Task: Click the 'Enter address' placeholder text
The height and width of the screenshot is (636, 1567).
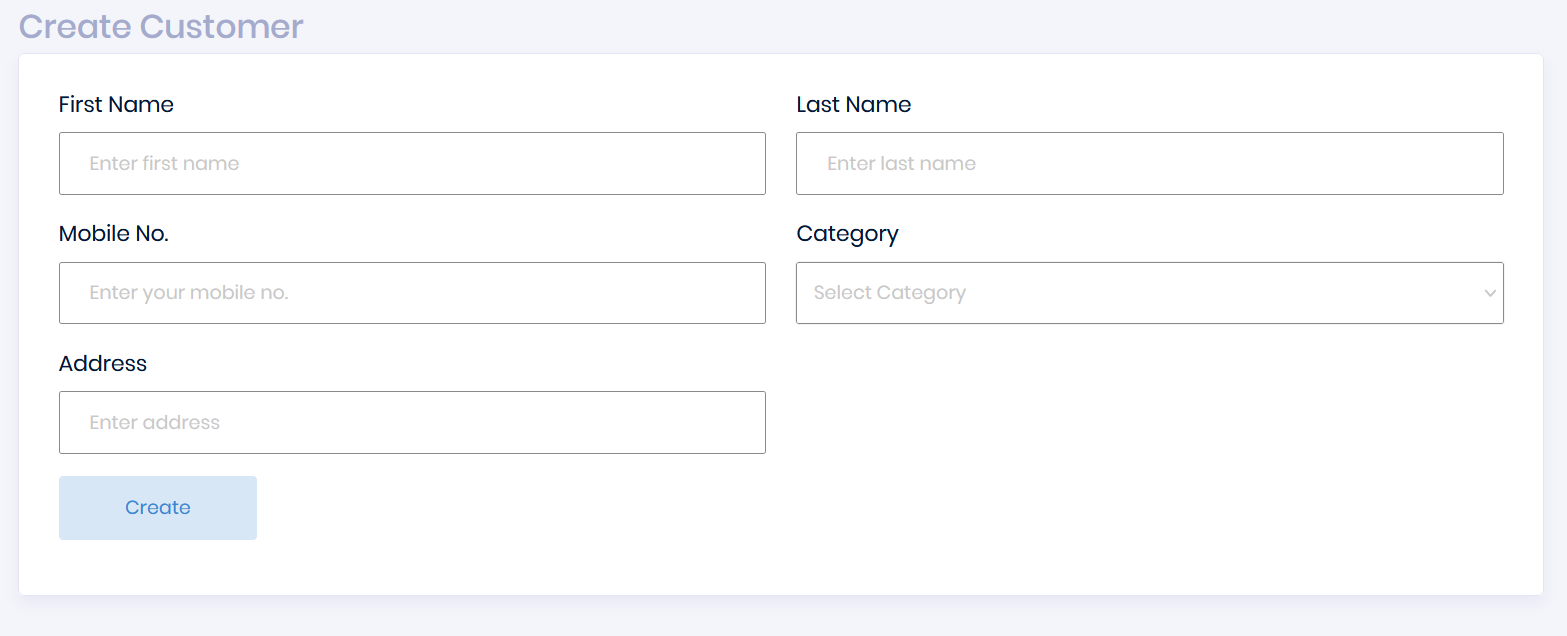Action: click(155, 422)
